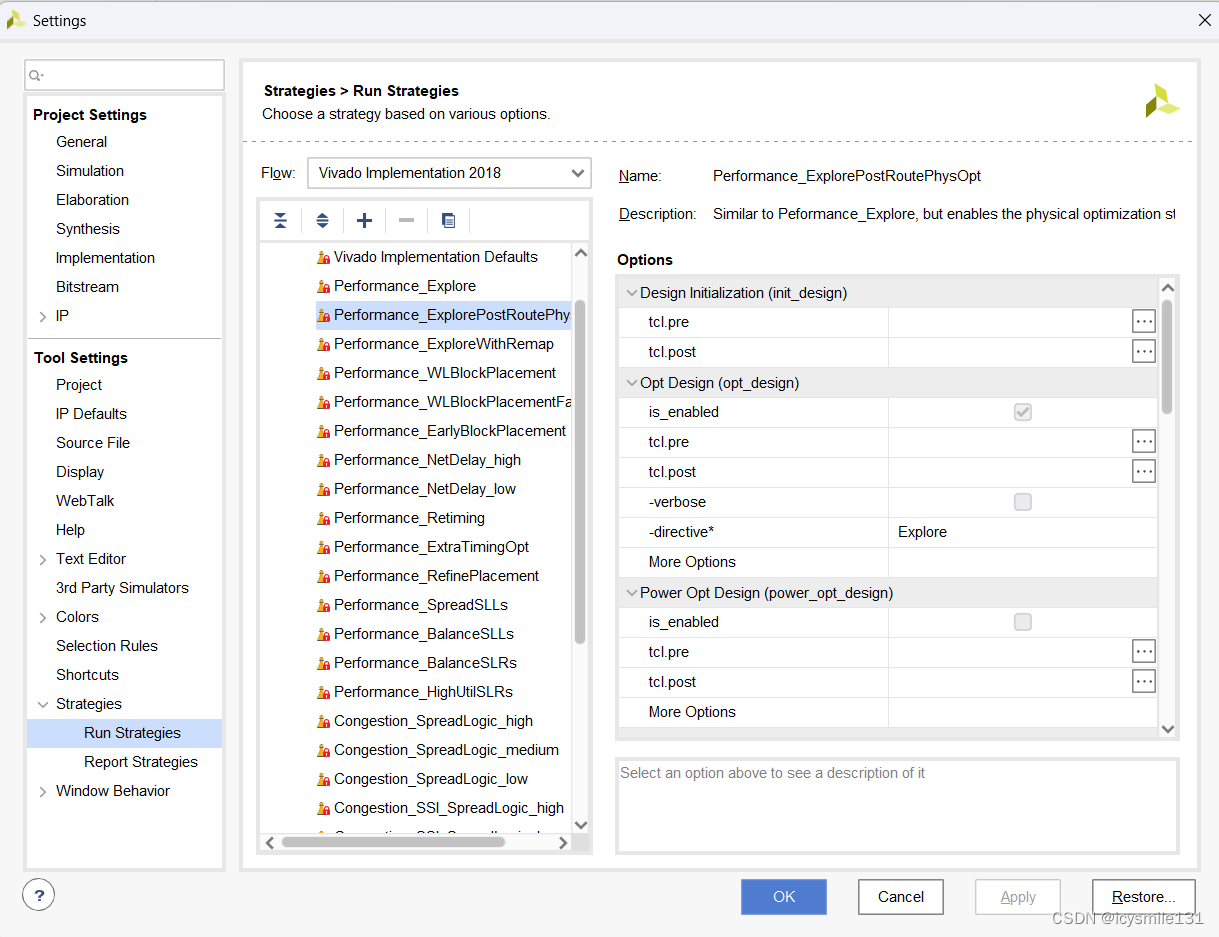Collapse Design Initialization (init_design) section
1219x937 pixels.
click(x=631, y=293)
